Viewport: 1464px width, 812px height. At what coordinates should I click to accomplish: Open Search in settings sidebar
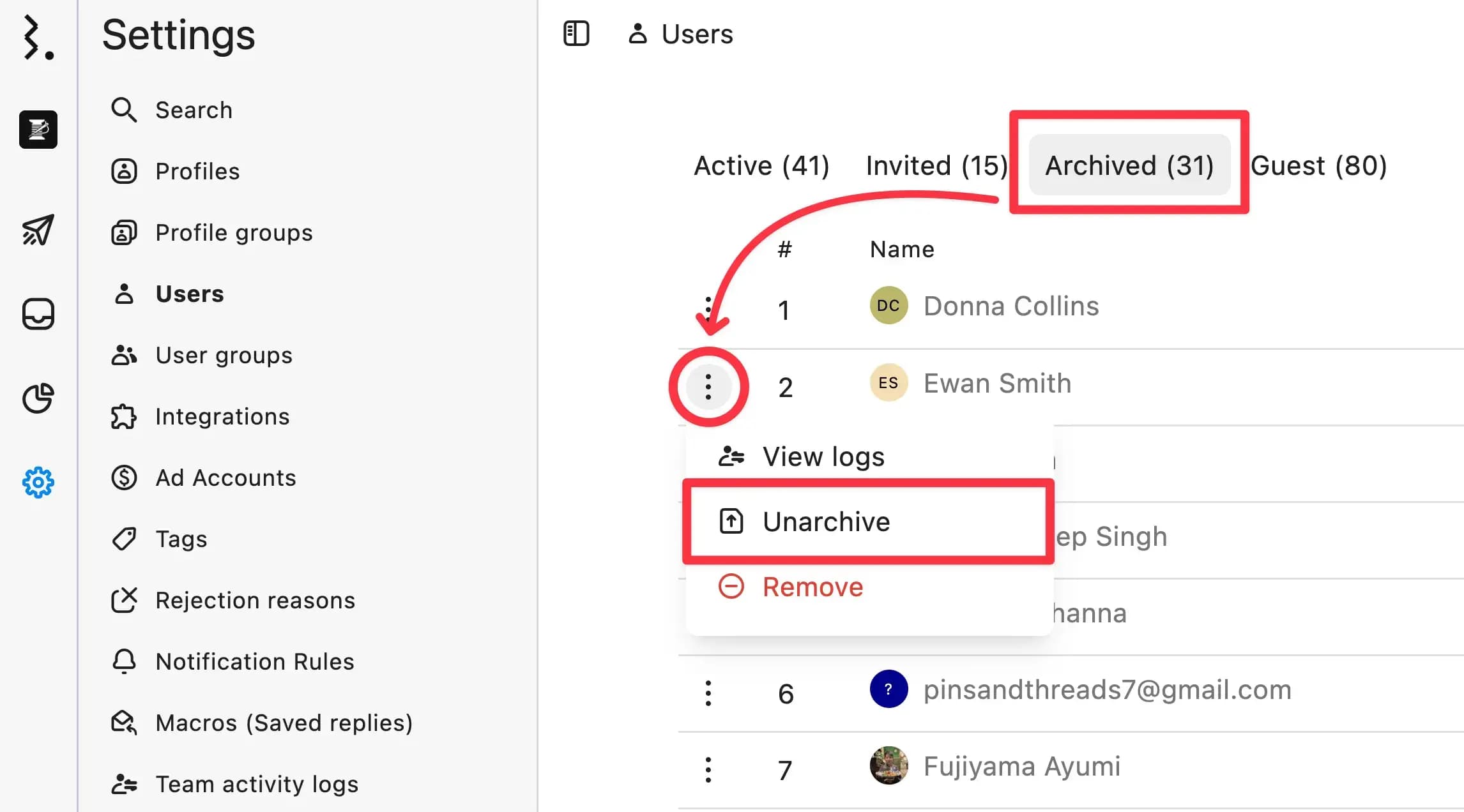[193, 110]
